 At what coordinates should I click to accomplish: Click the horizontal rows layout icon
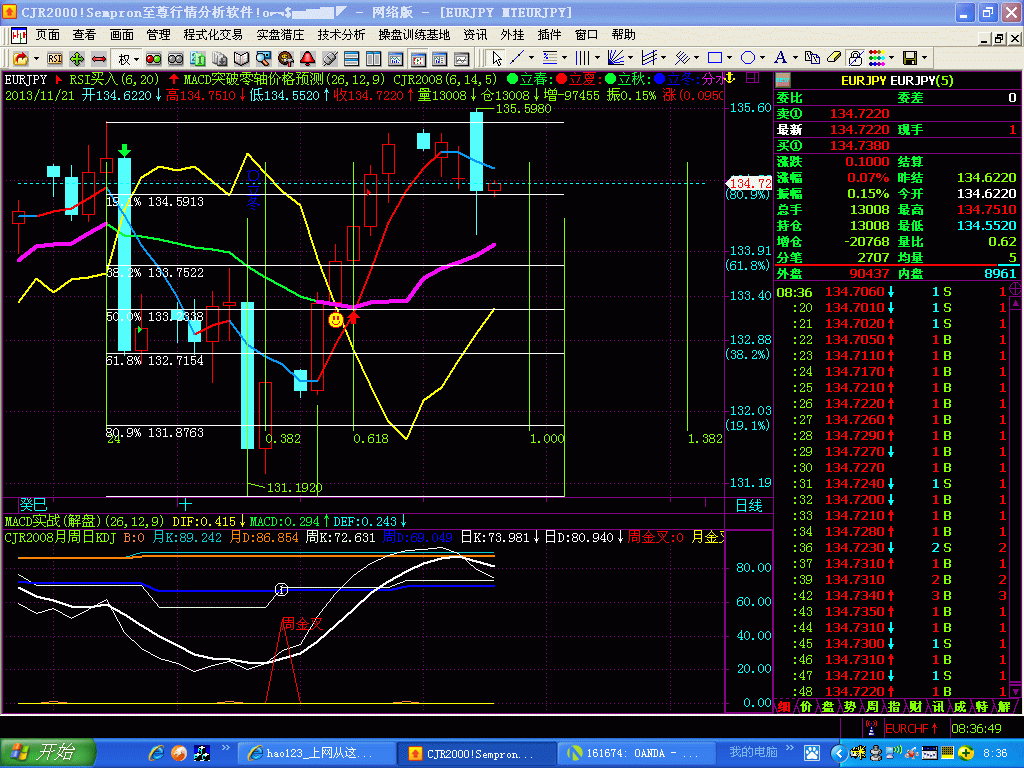point(351,59)
